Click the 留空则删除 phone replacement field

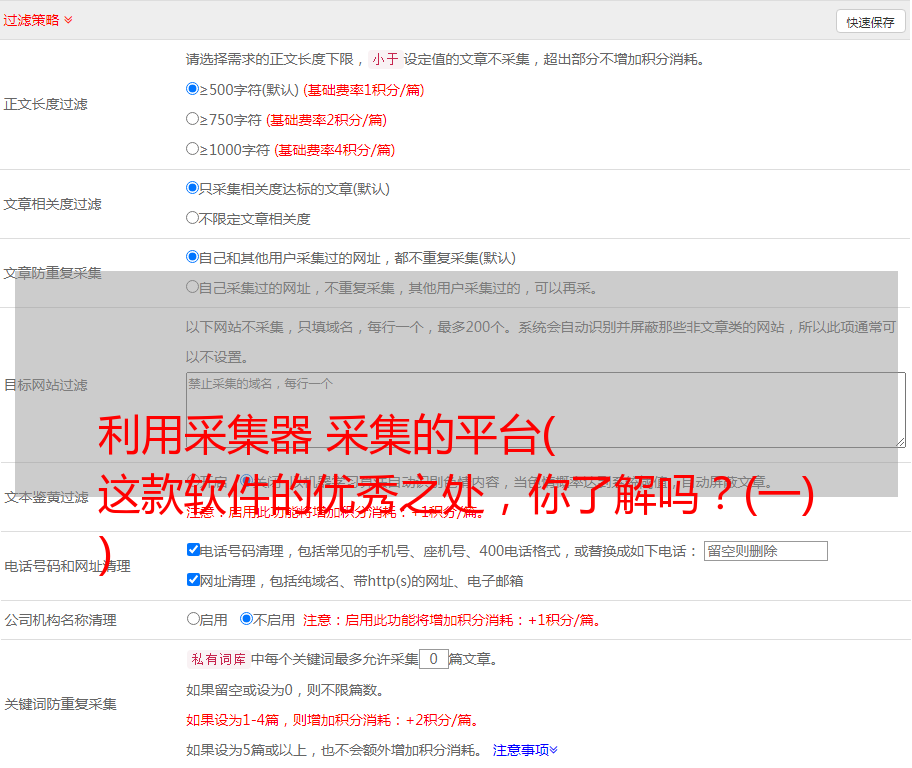pyautogui.click(x=765, y=551)
